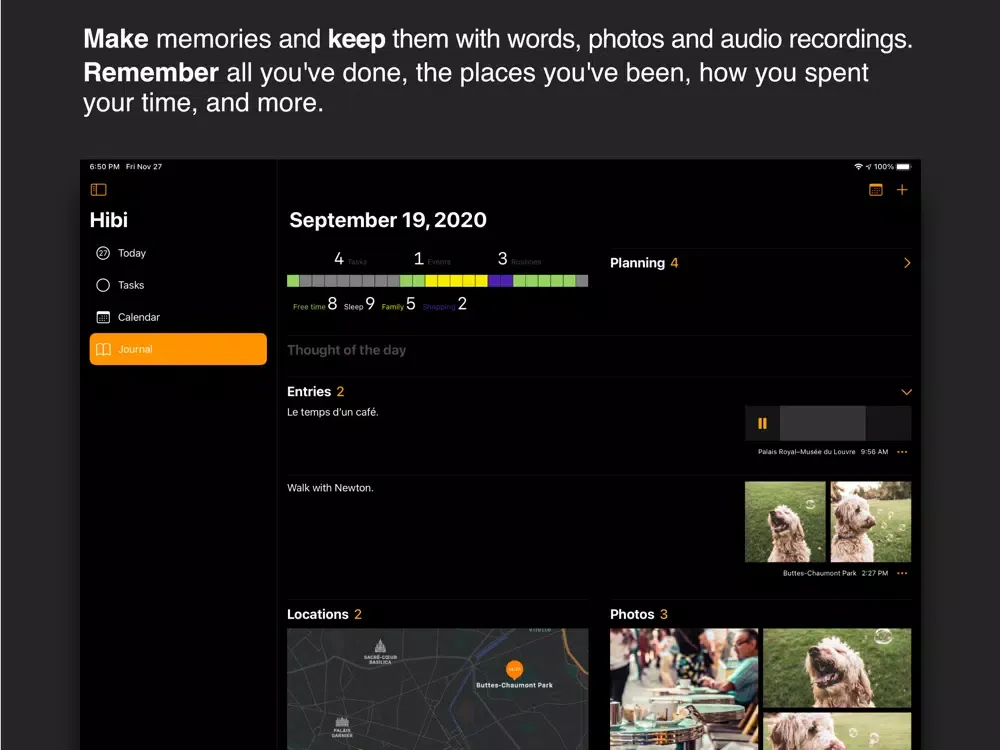This screenshot has height=750, width=1000.
Task: Click the '3 Routines' count
Action: point(519,259)
